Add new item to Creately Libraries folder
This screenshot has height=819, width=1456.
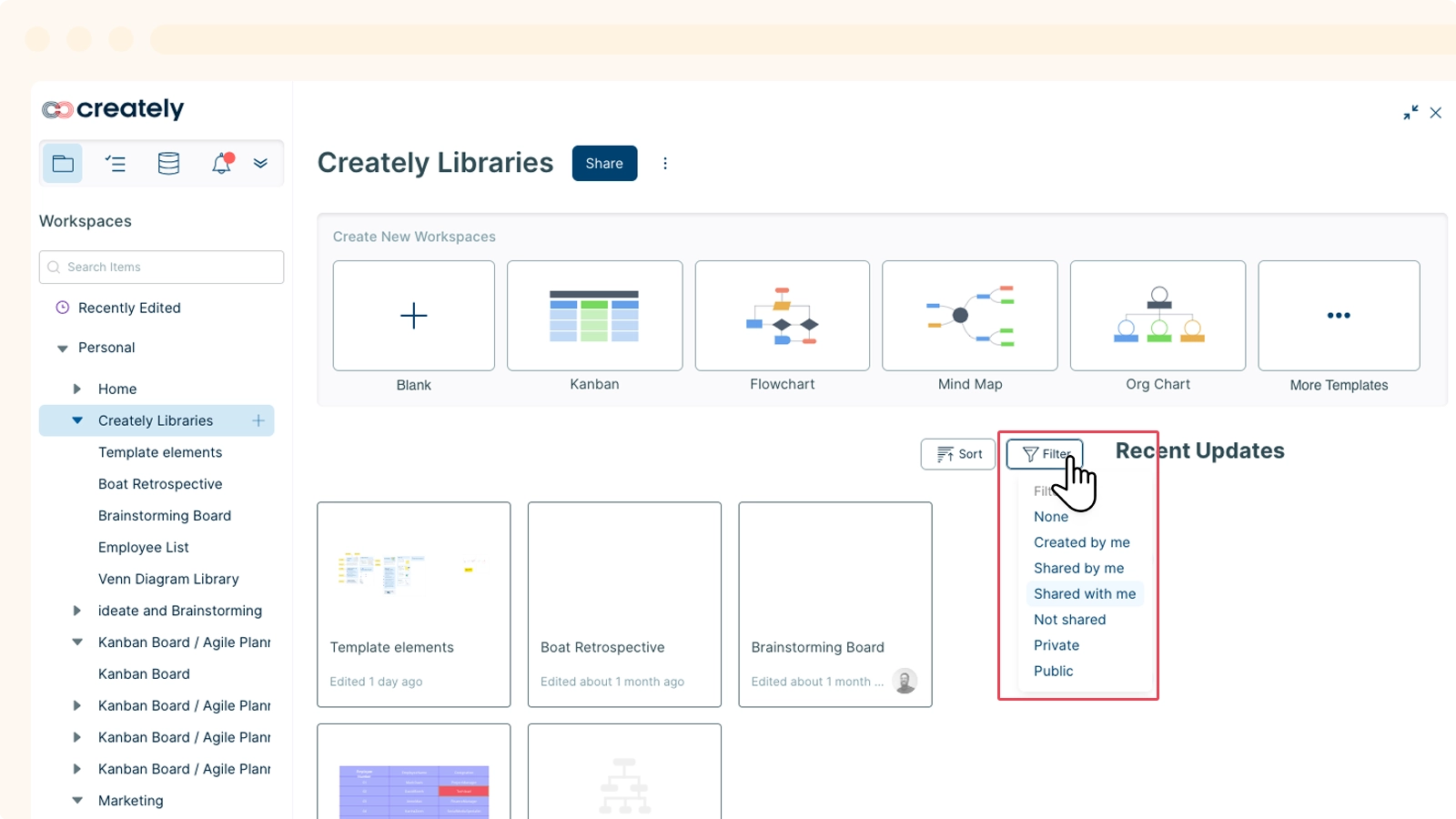tap(258, 420)
